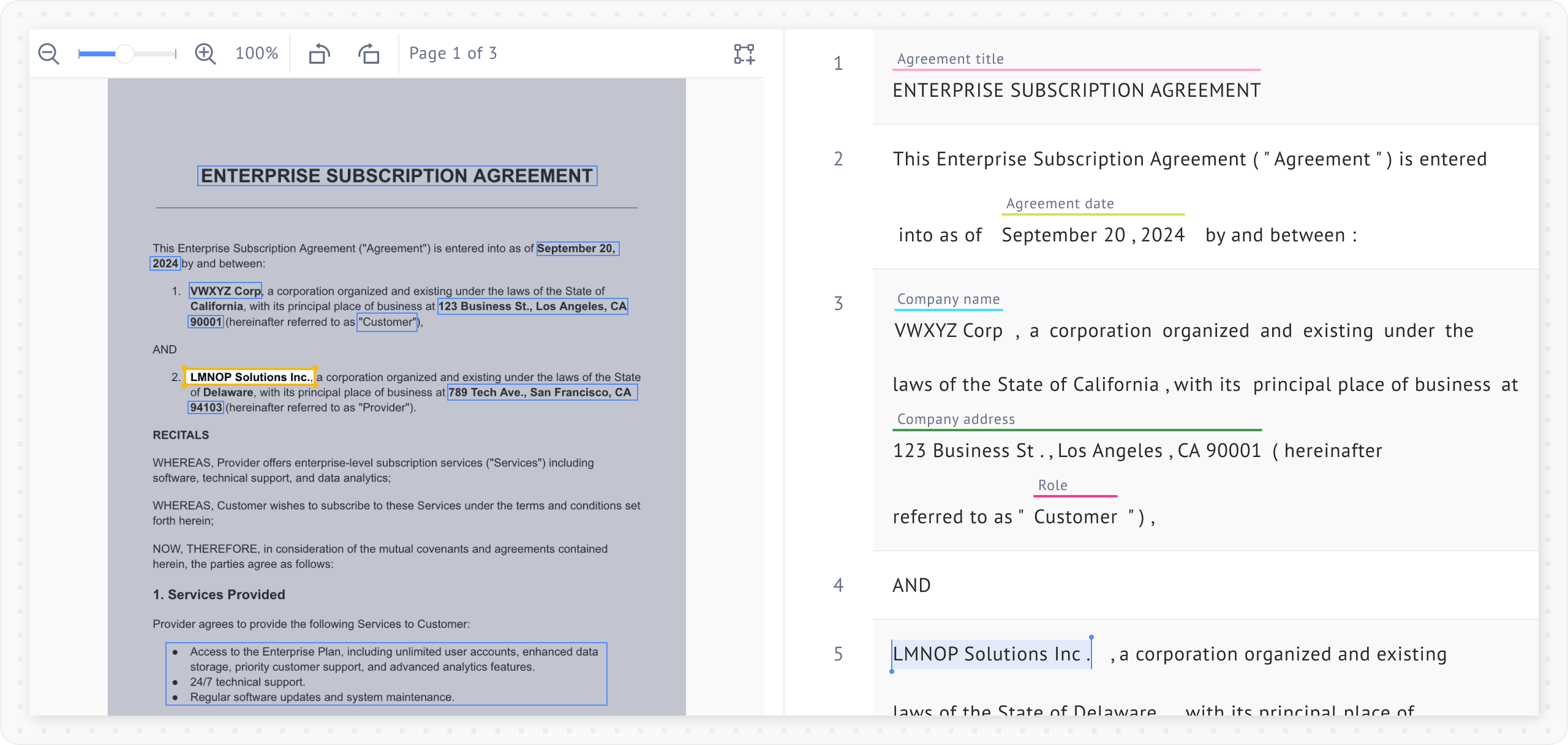Click the zoom out magnifier icon
Screen dimensions: 1568x745
[x=48, y=54]
